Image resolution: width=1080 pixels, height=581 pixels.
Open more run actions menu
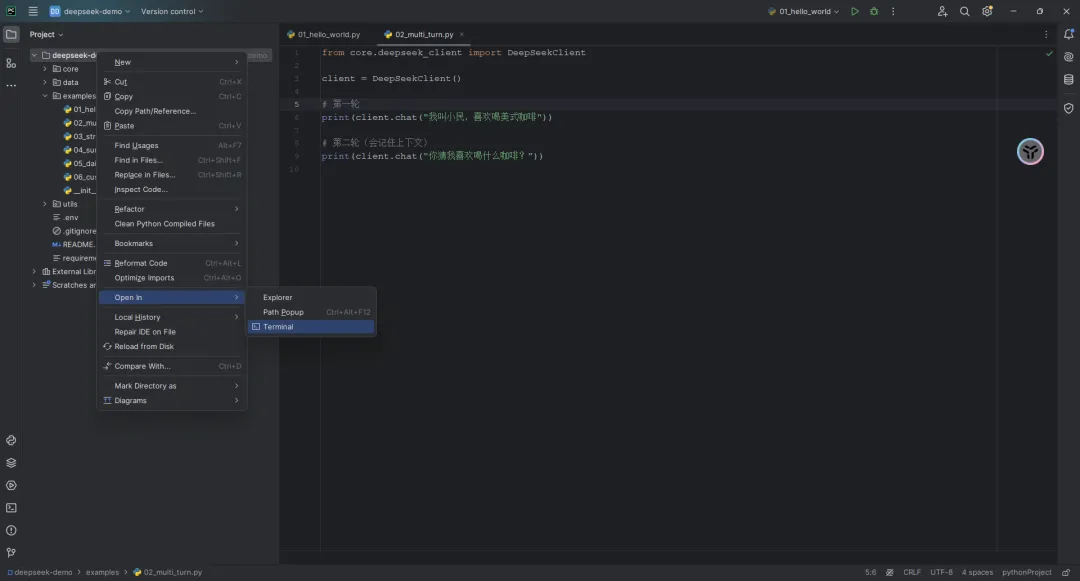pos(893,12)
